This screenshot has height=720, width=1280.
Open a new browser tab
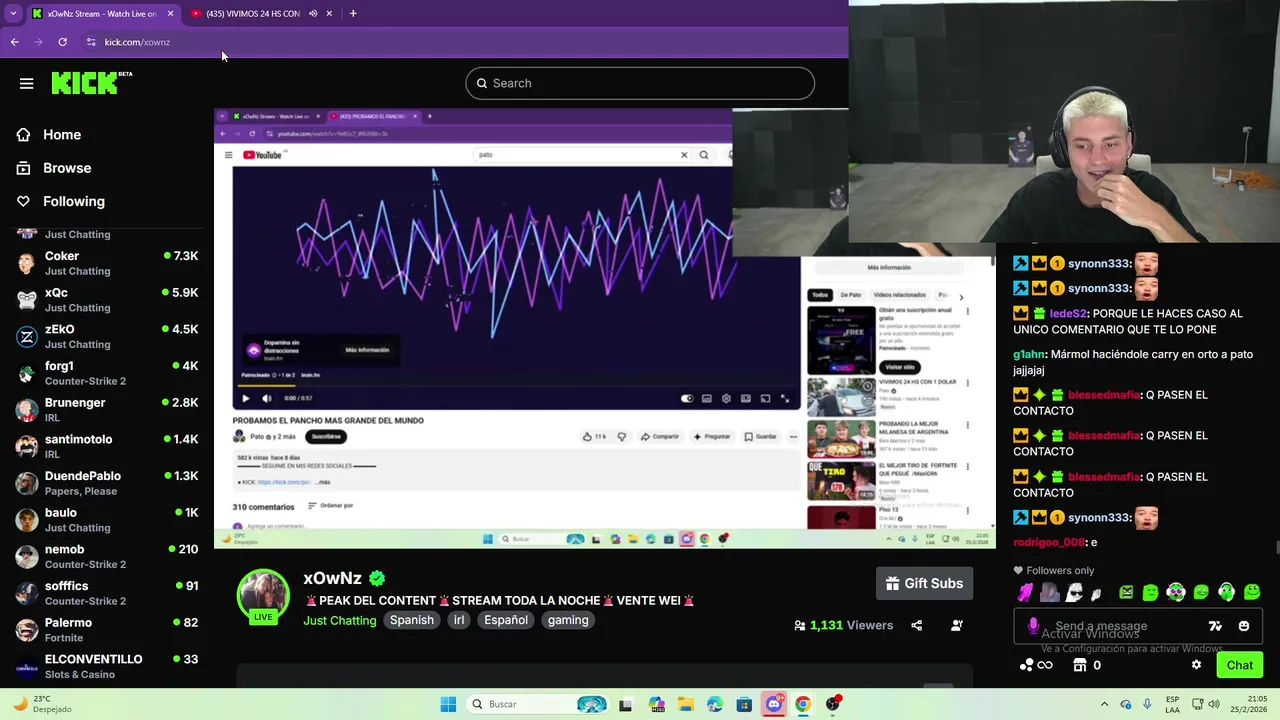click(x=353, y=13)
